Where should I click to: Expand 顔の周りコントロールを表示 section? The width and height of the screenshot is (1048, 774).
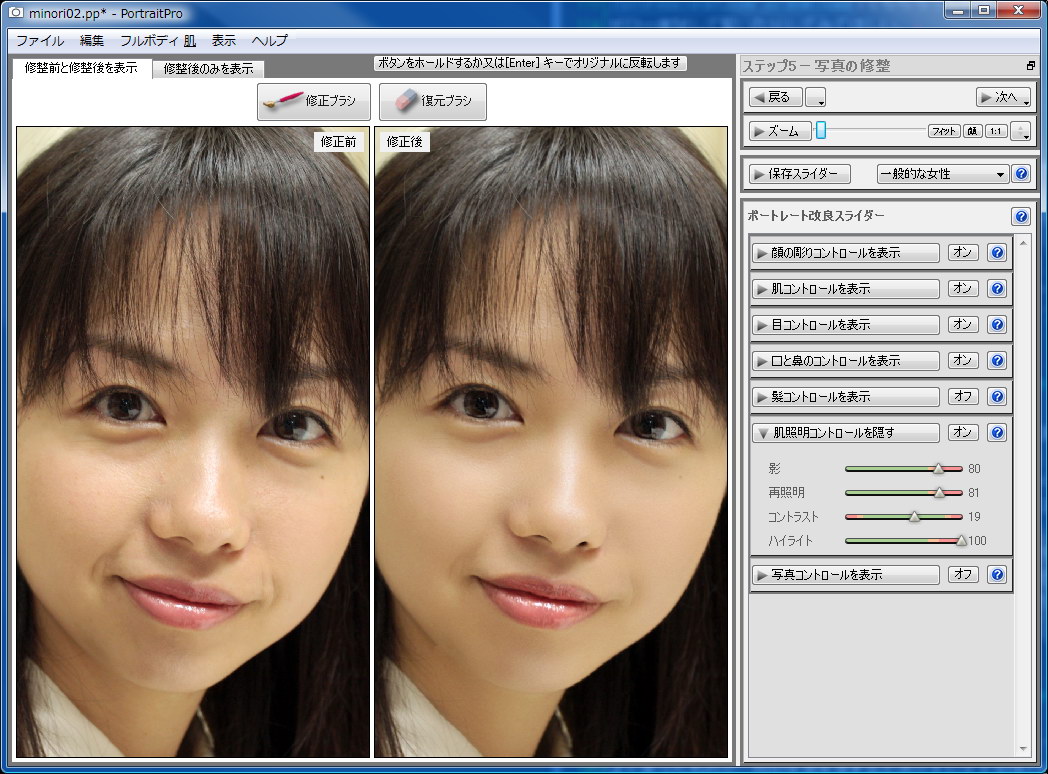845,253
